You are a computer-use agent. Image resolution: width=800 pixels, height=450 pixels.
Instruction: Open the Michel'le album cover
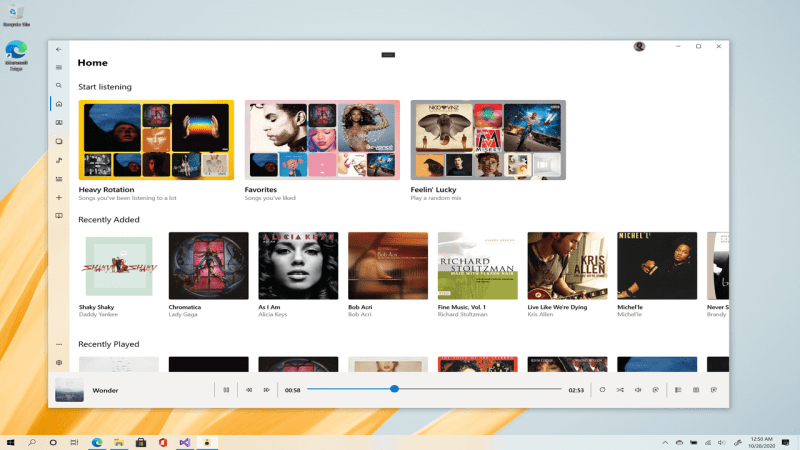657,266
